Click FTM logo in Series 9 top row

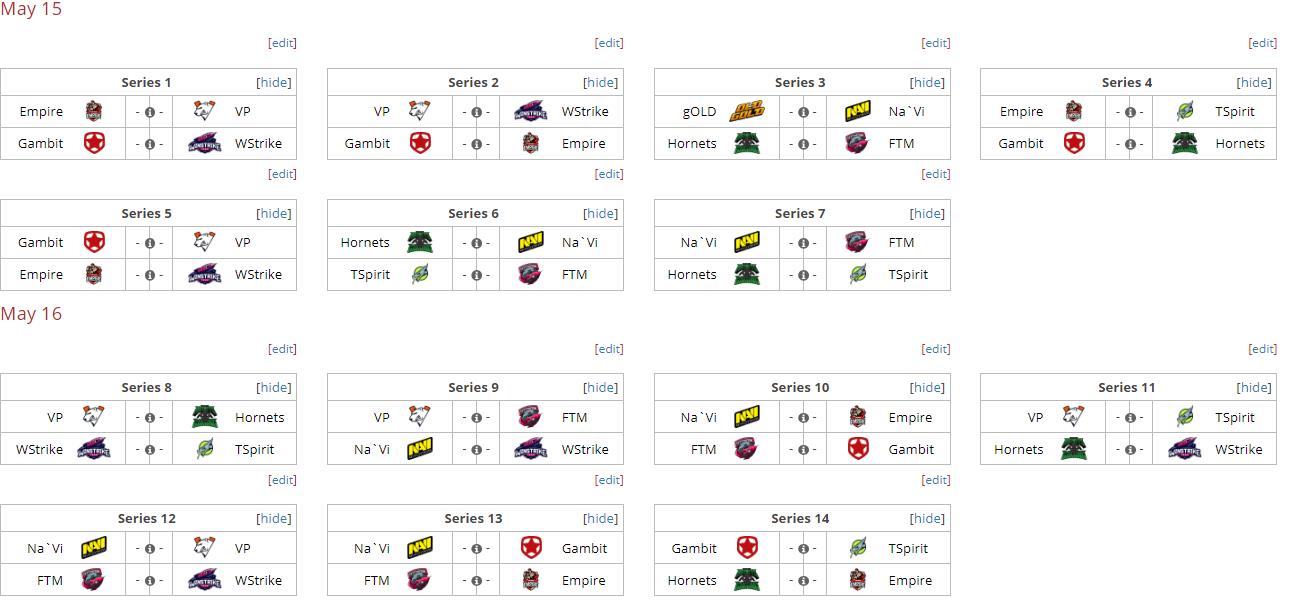[x=531, y=417]
